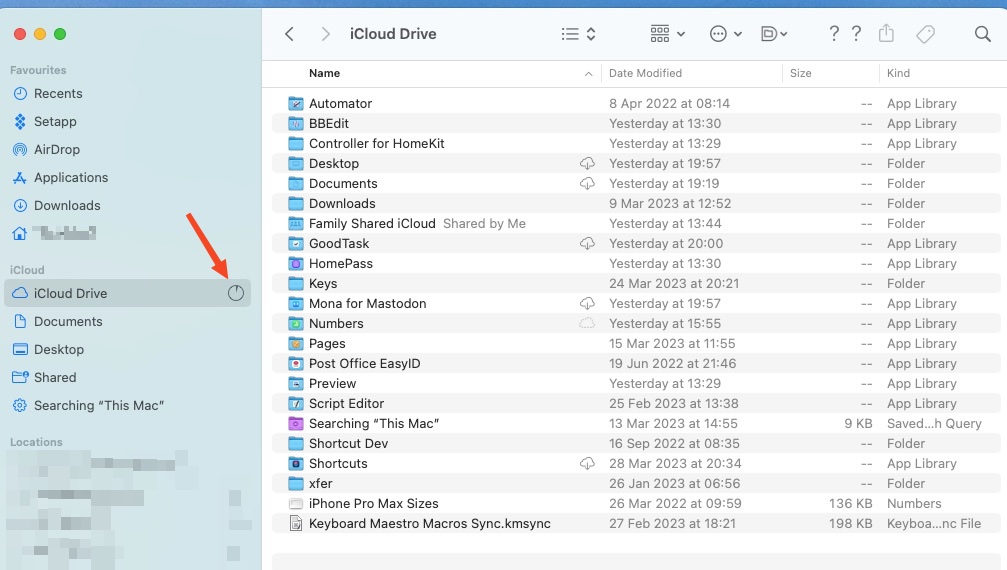The width and height of the screenshot is (1007, 570).
Task: Click Shared by Me label
Action: click(484, 223)
